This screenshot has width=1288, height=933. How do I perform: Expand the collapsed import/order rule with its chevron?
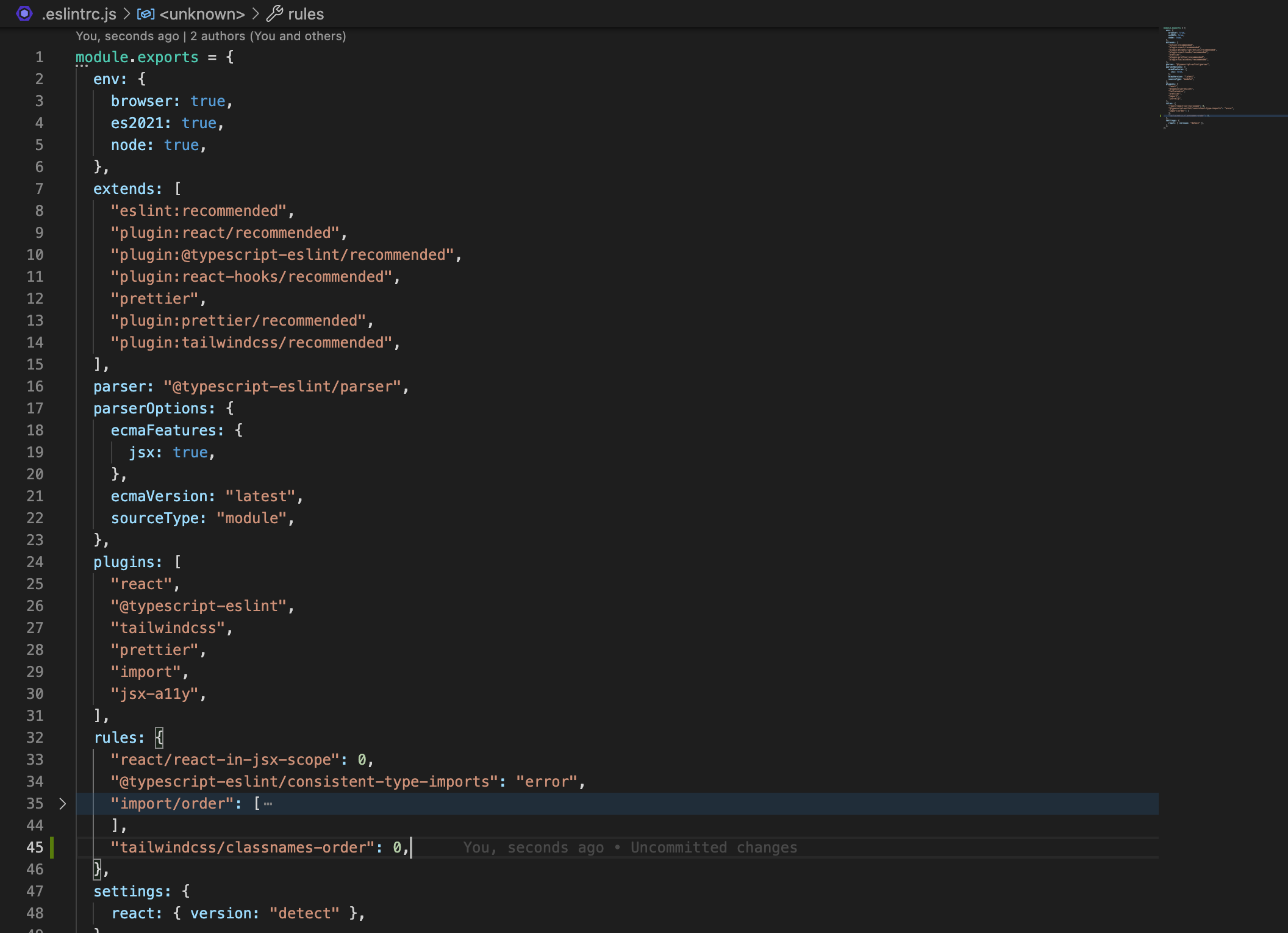[x=63, y=804]
